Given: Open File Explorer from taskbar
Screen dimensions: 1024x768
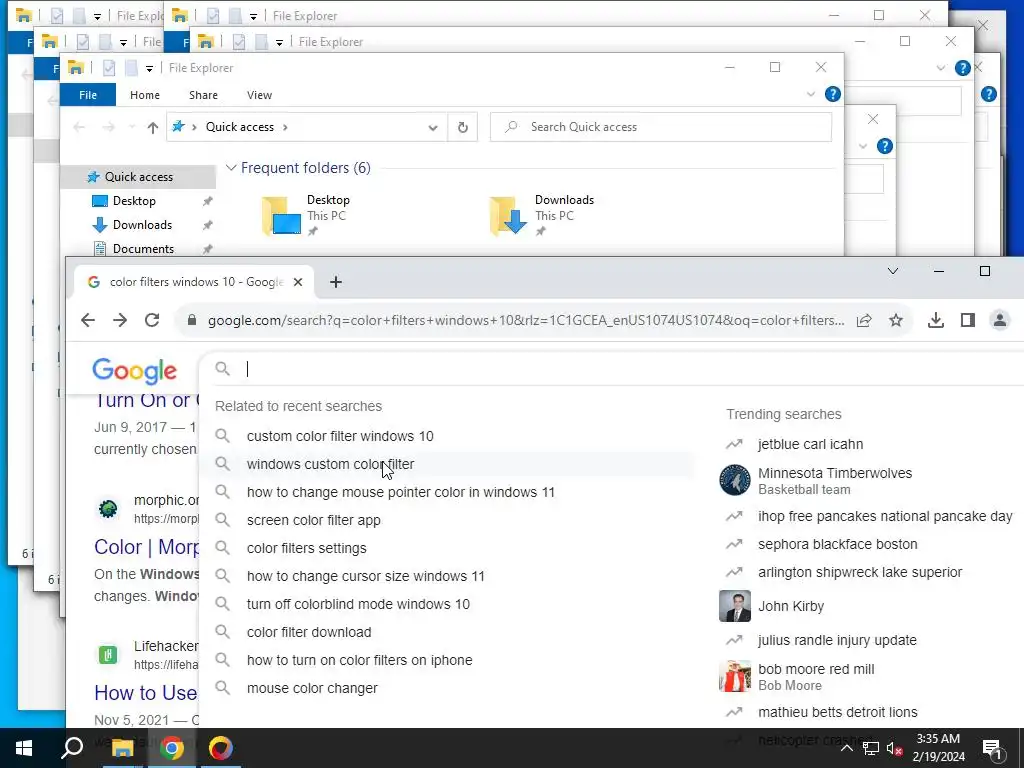Looking at the screenshot, I should click(x=122, y=748).
